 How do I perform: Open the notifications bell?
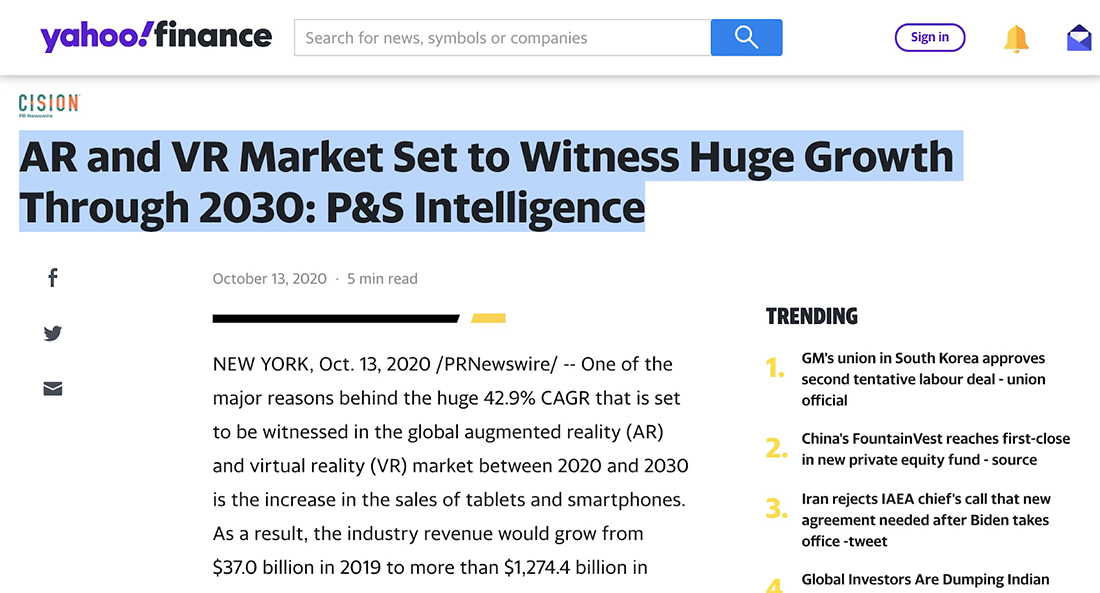(1015, 39)
